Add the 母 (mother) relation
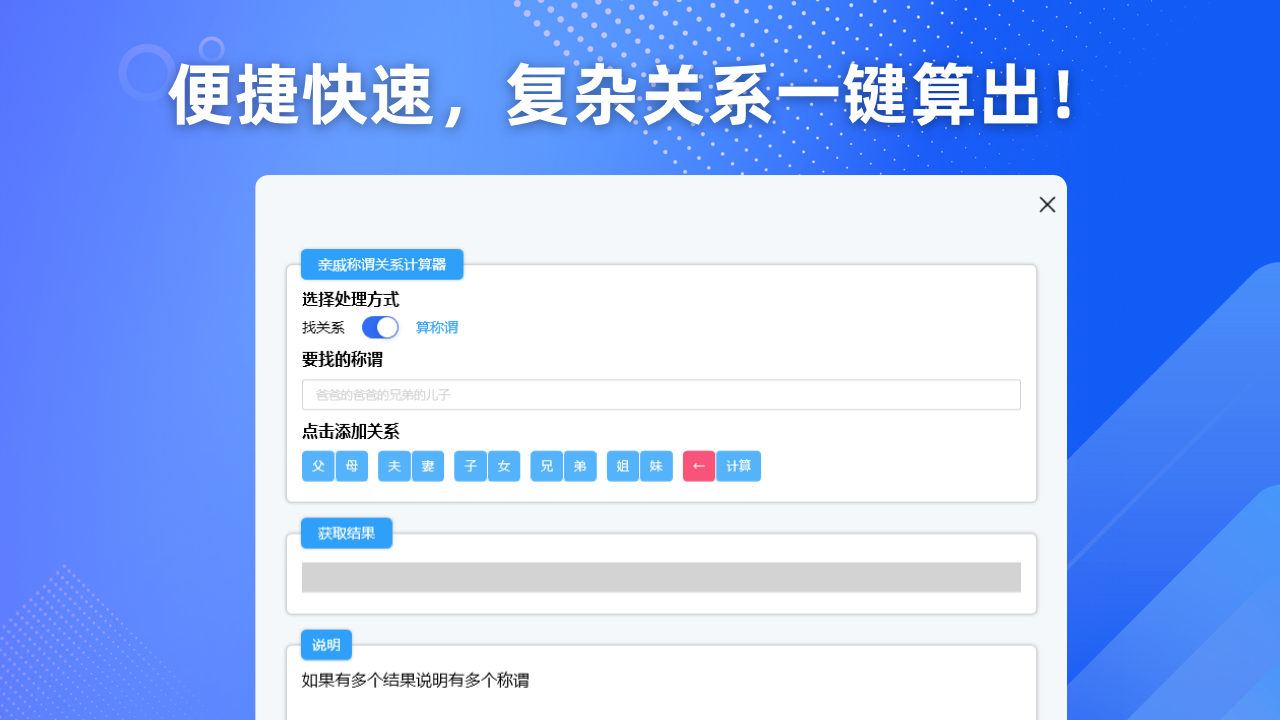The height and width of the screenshot is (720, 1280). tap(352, 466)
